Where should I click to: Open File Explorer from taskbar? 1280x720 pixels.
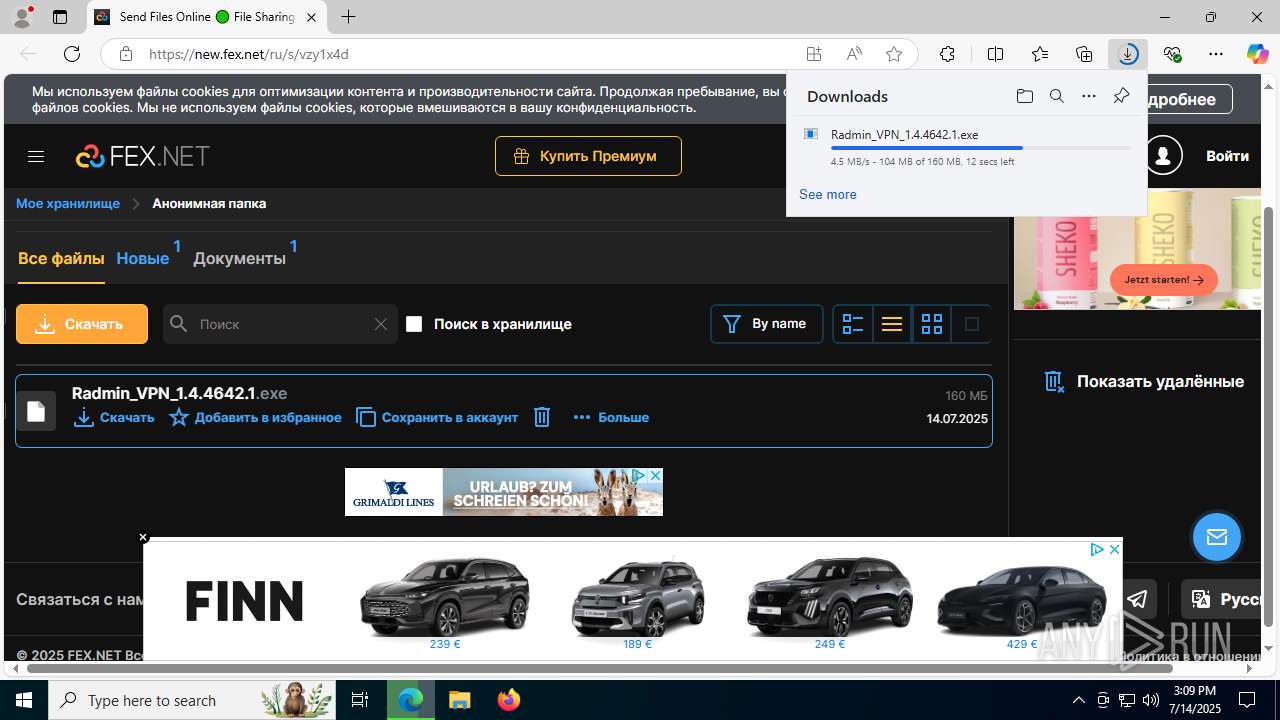(459, 700)
